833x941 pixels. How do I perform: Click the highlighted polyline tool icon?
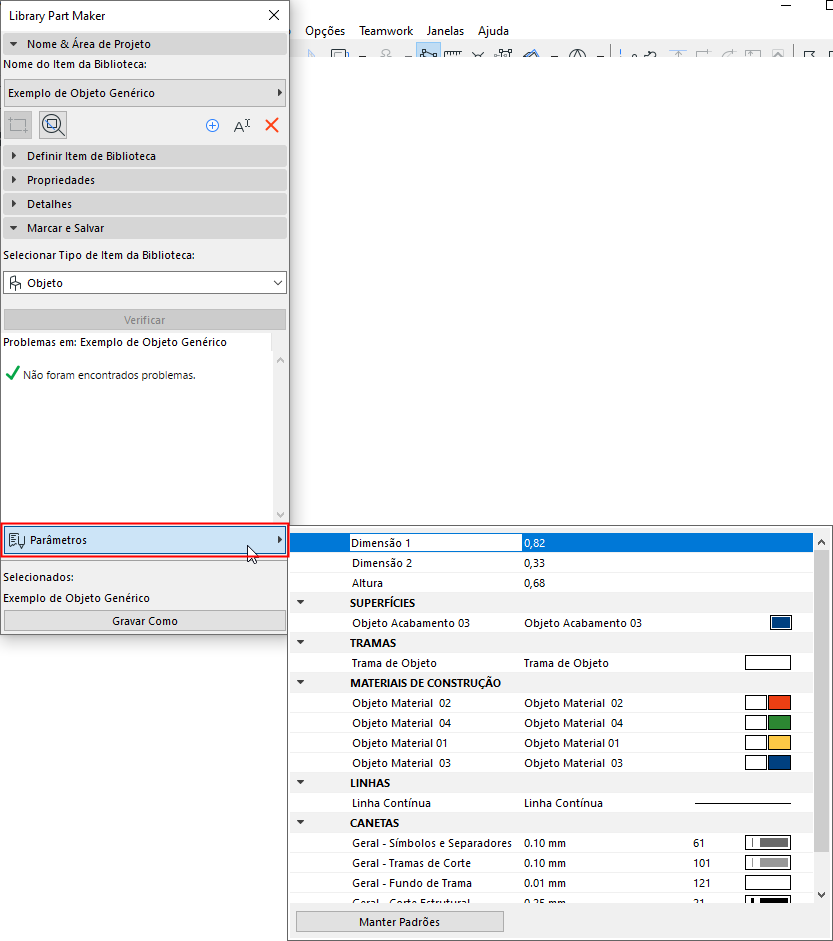tap(427, 55)
